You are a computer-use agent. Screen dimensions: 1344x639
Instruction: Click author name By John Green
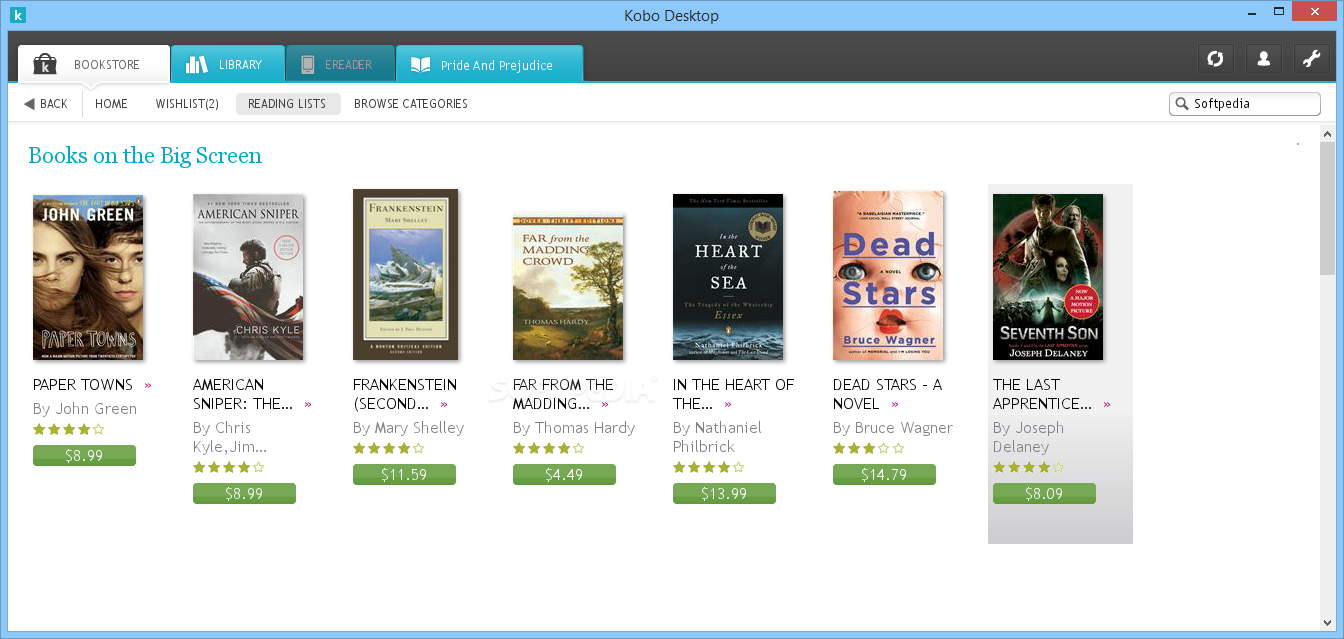pos(85,409)
